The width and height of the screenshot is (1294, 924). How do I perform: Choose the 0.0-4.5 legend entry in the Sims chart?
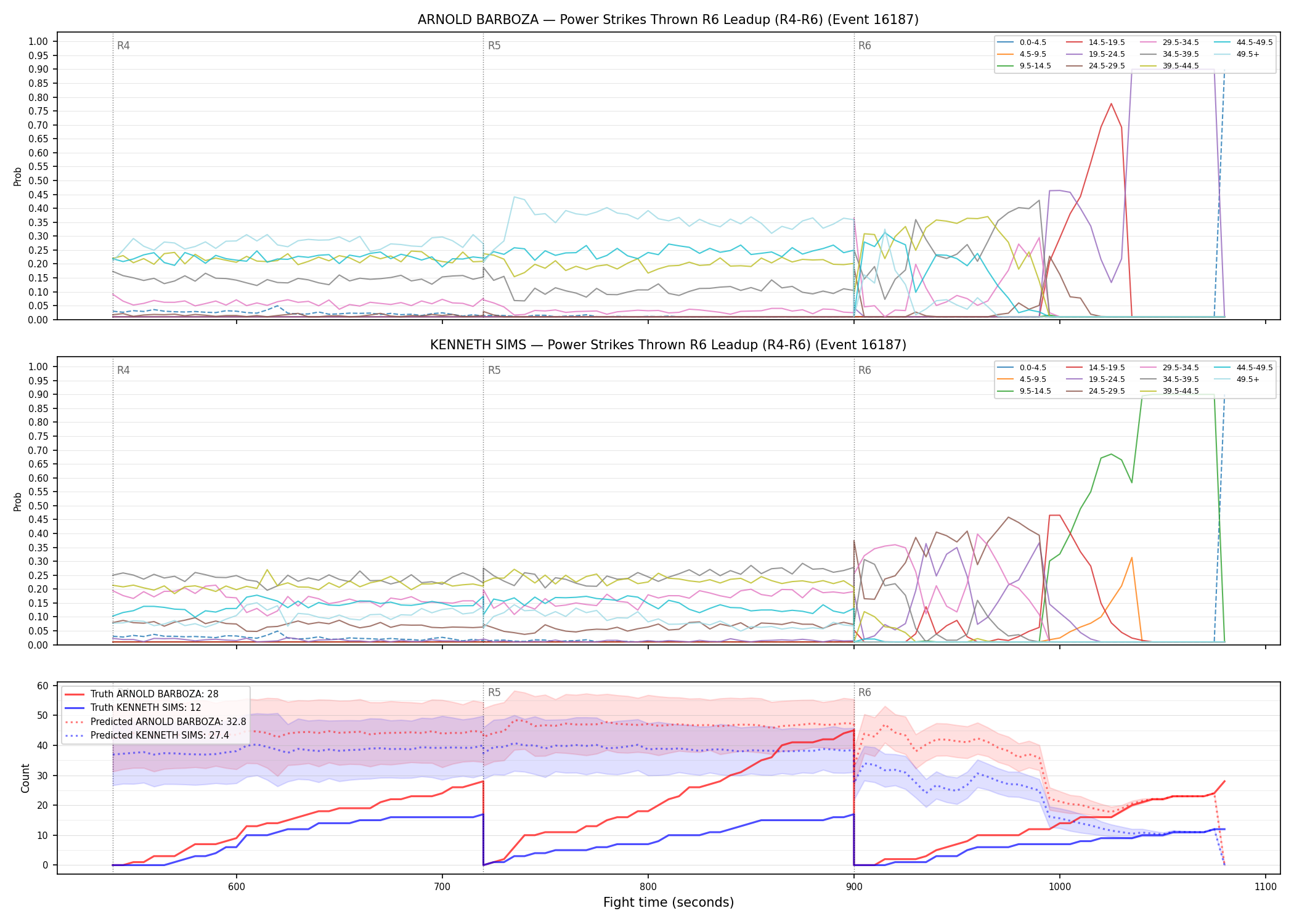pos(1022,368)
